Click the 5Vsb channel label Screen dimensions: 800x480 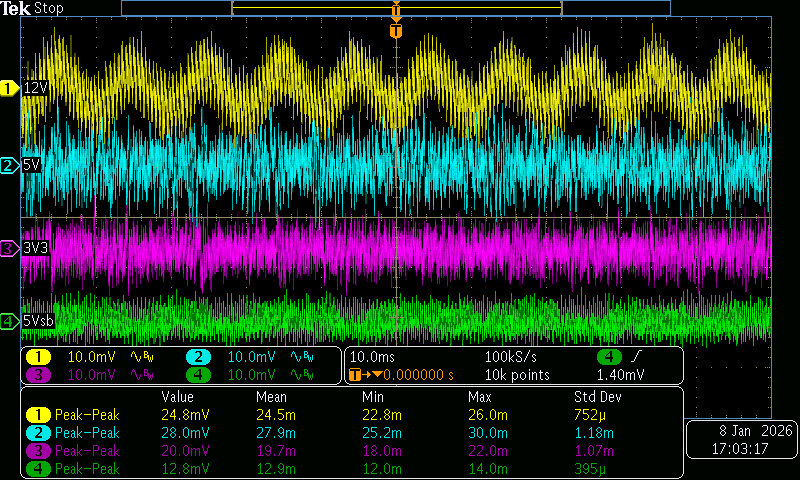[x=40, y=321]
